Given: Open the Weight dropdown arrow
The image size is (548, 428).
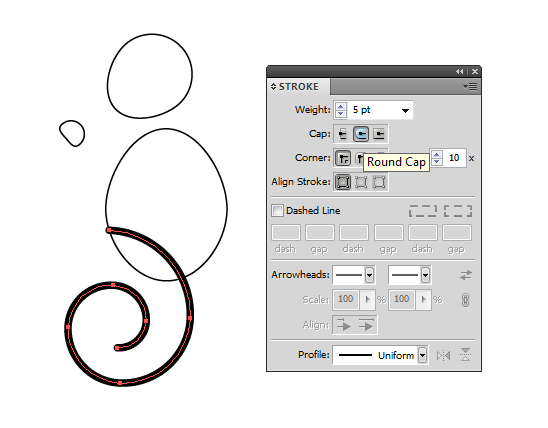Looking at the screenshot, I should click(x=405, y=111).
